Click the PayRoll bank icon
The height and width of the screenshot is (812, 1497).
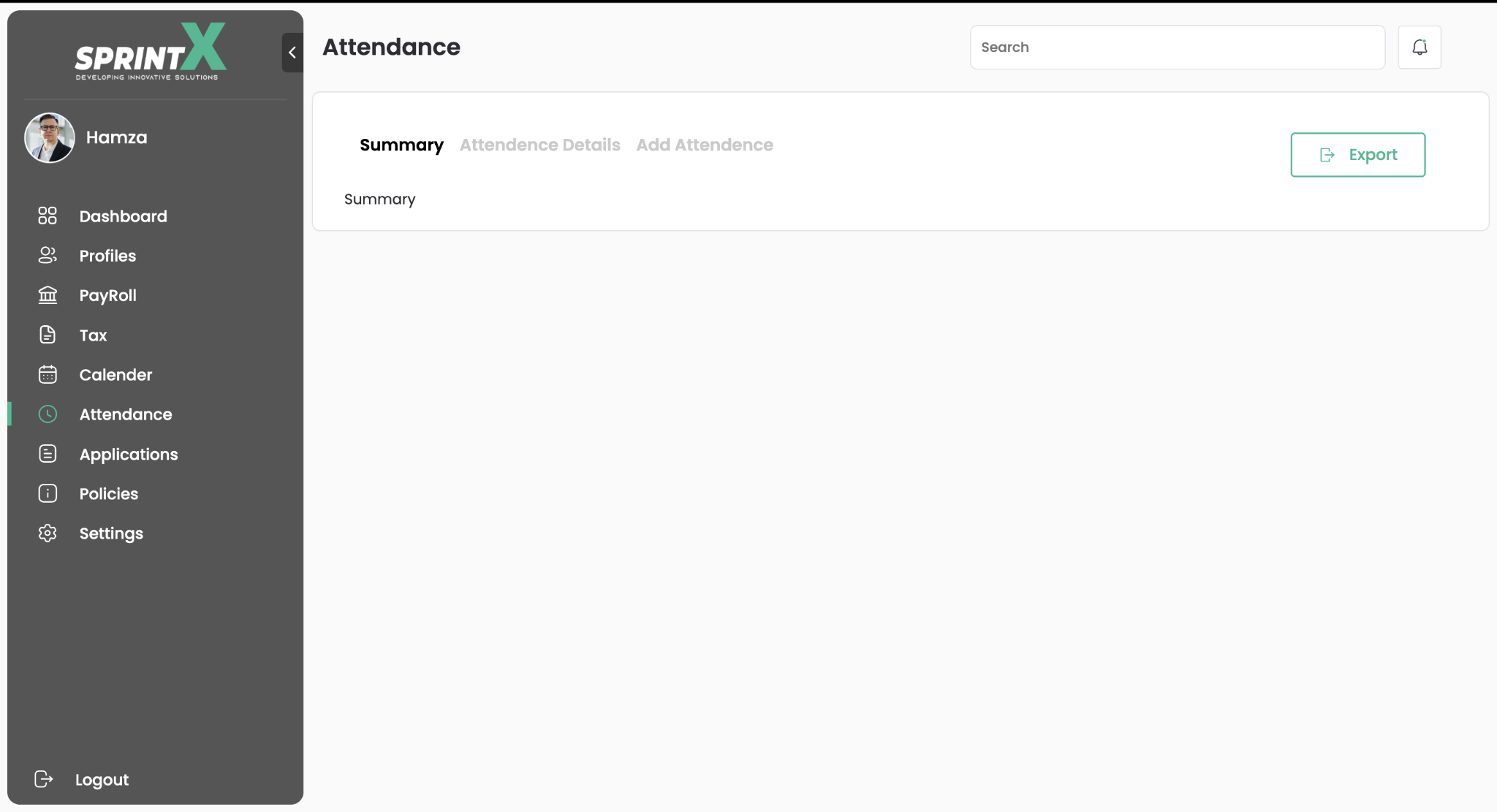(x=48, y=295)
